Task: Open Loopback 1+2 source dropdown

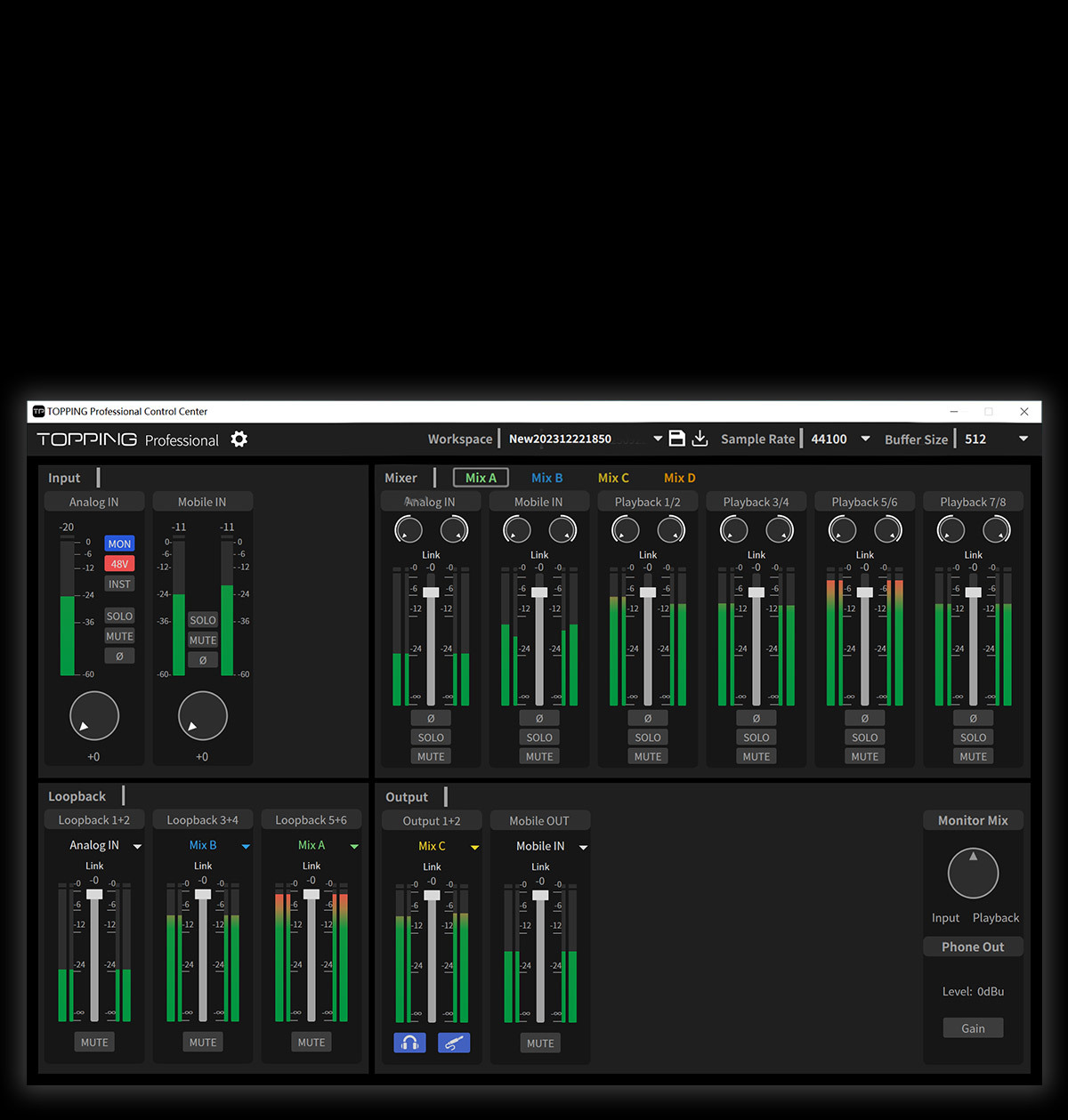Action: pos(137,846)
